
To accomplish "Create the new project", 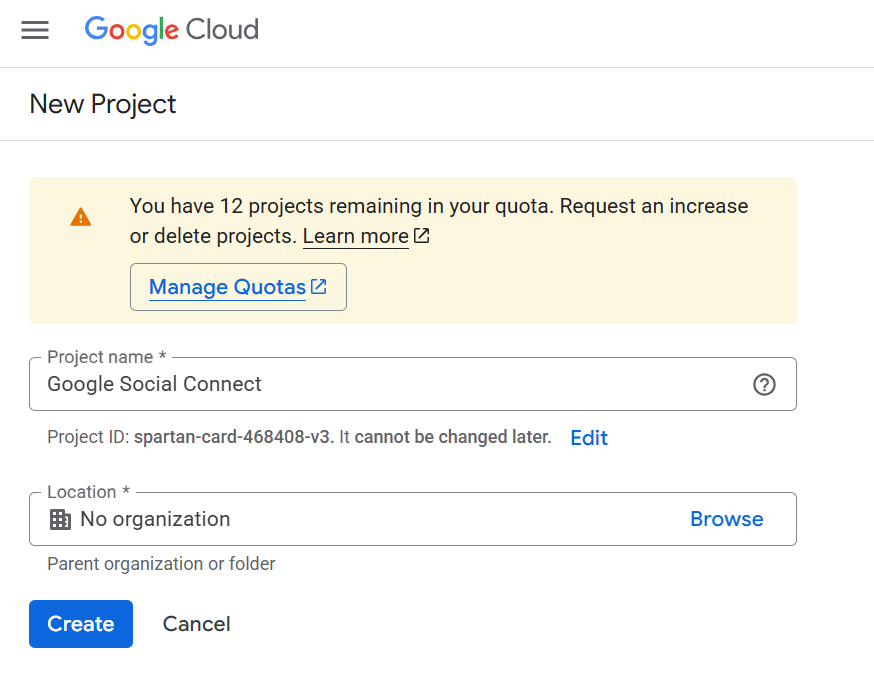I will (81, 624).
